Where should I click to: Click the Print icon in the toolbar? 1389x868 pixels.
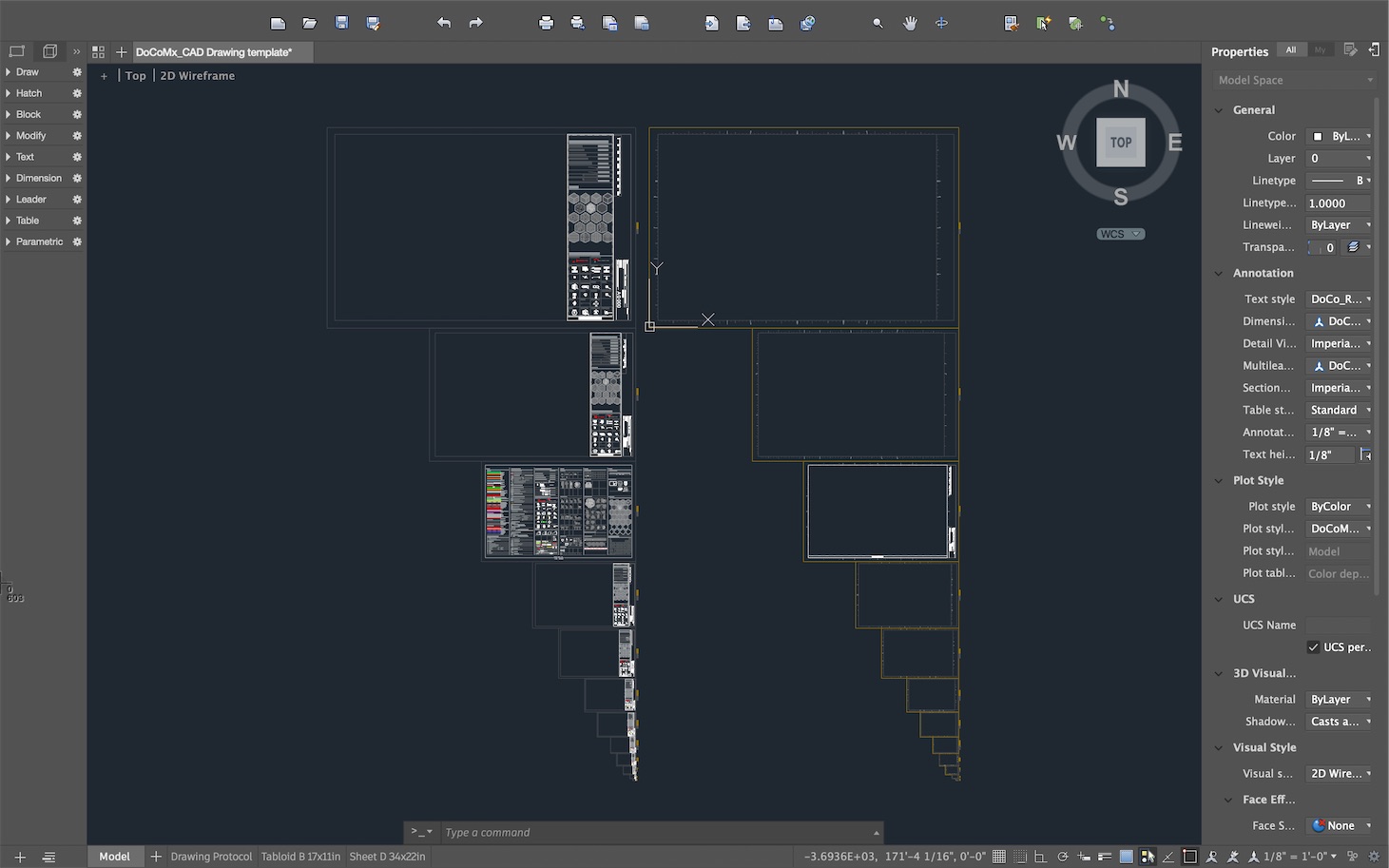pos(546,23)
